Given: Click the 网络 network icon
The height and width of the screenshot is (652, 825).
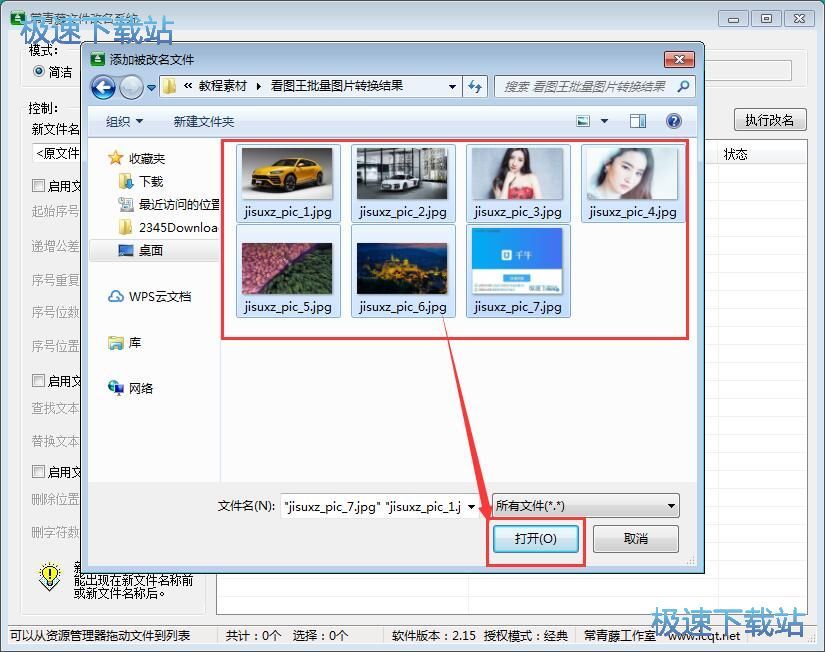Looking at the screenshot, I should (x=116, y=388).
